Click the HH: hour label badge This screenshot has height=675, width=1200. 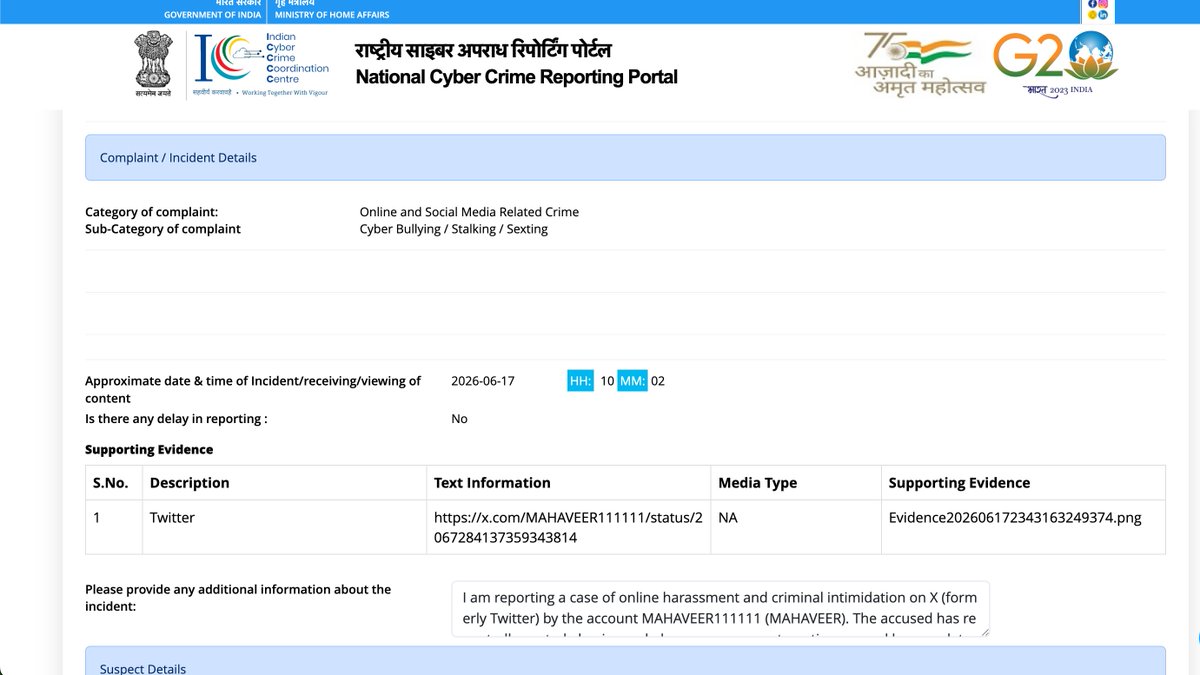point(581,381)
